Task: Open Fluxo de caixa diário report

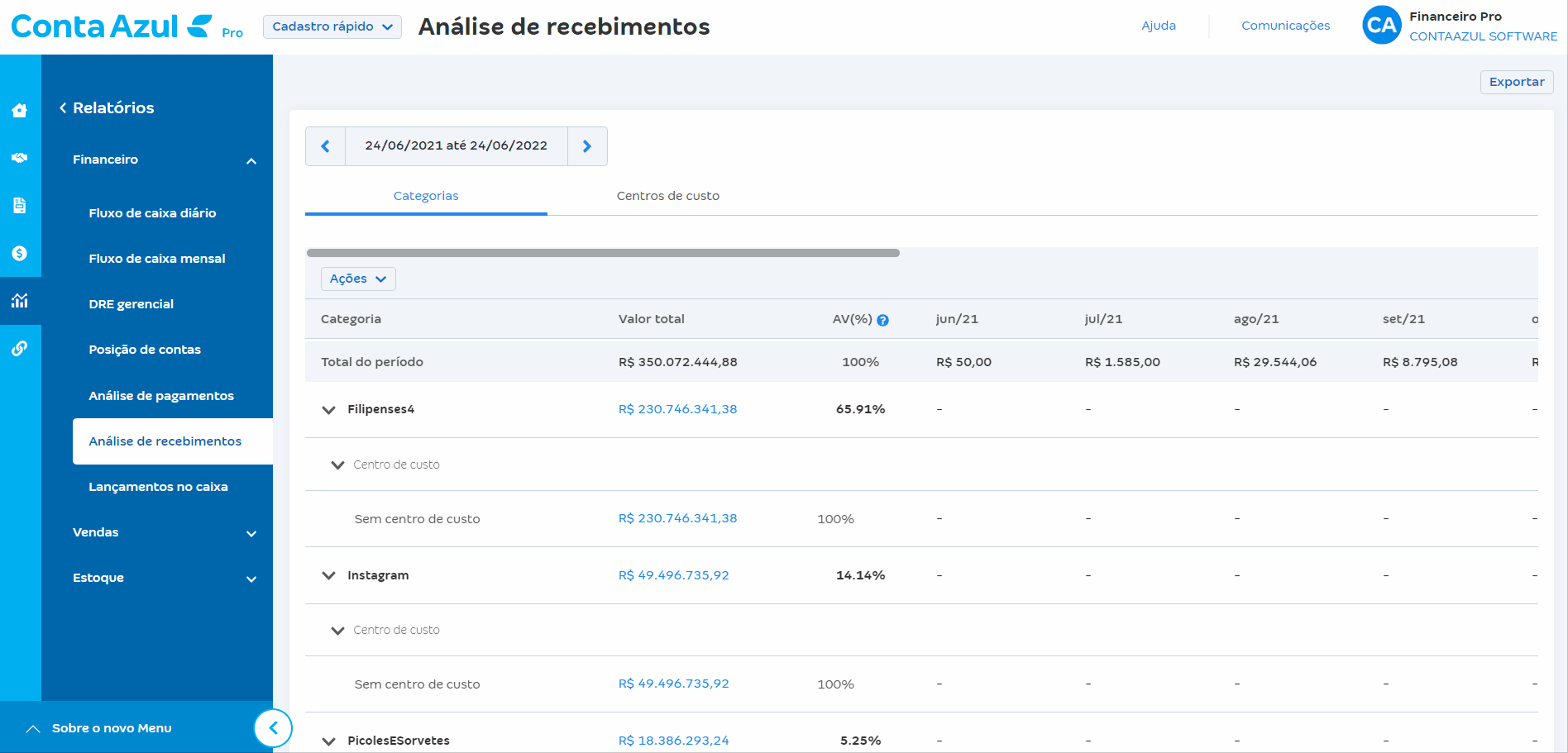Action: click(x=152, y=213)
